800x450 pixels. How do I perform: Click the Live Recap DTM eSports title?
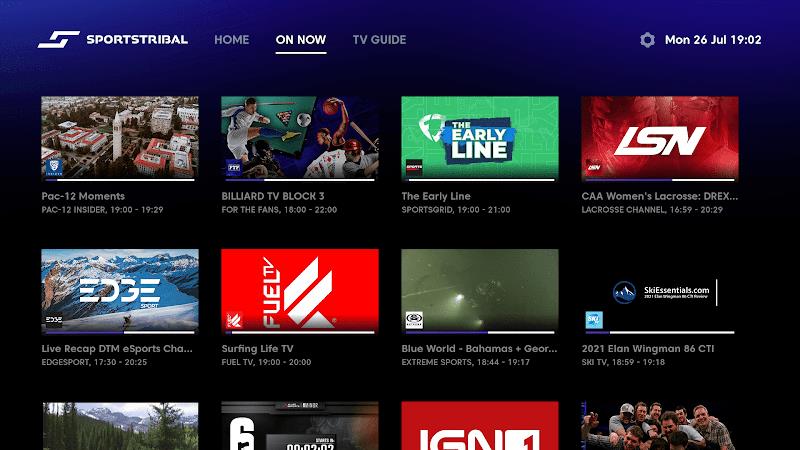[x=117, y=348]
